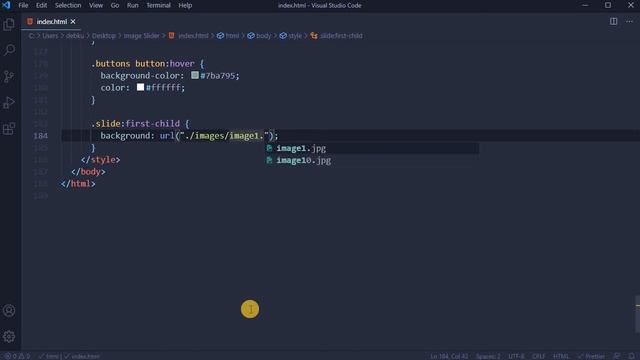Open Source Control view
This screenshot has height=360, width=640.
coord(9,76)
